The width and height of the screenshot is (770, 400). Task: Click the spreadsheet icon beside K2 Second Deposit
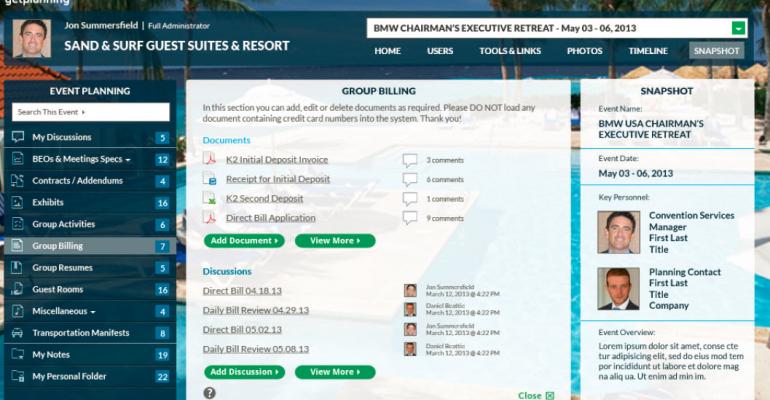(x=210, y=198)
